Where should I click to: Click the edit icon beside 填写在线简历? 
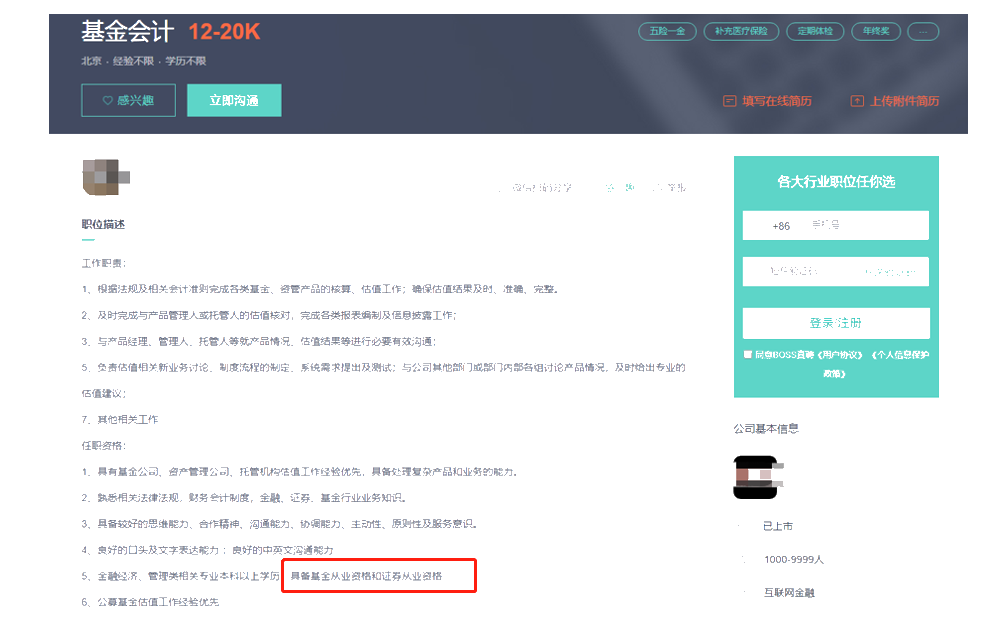click(729, 101)
